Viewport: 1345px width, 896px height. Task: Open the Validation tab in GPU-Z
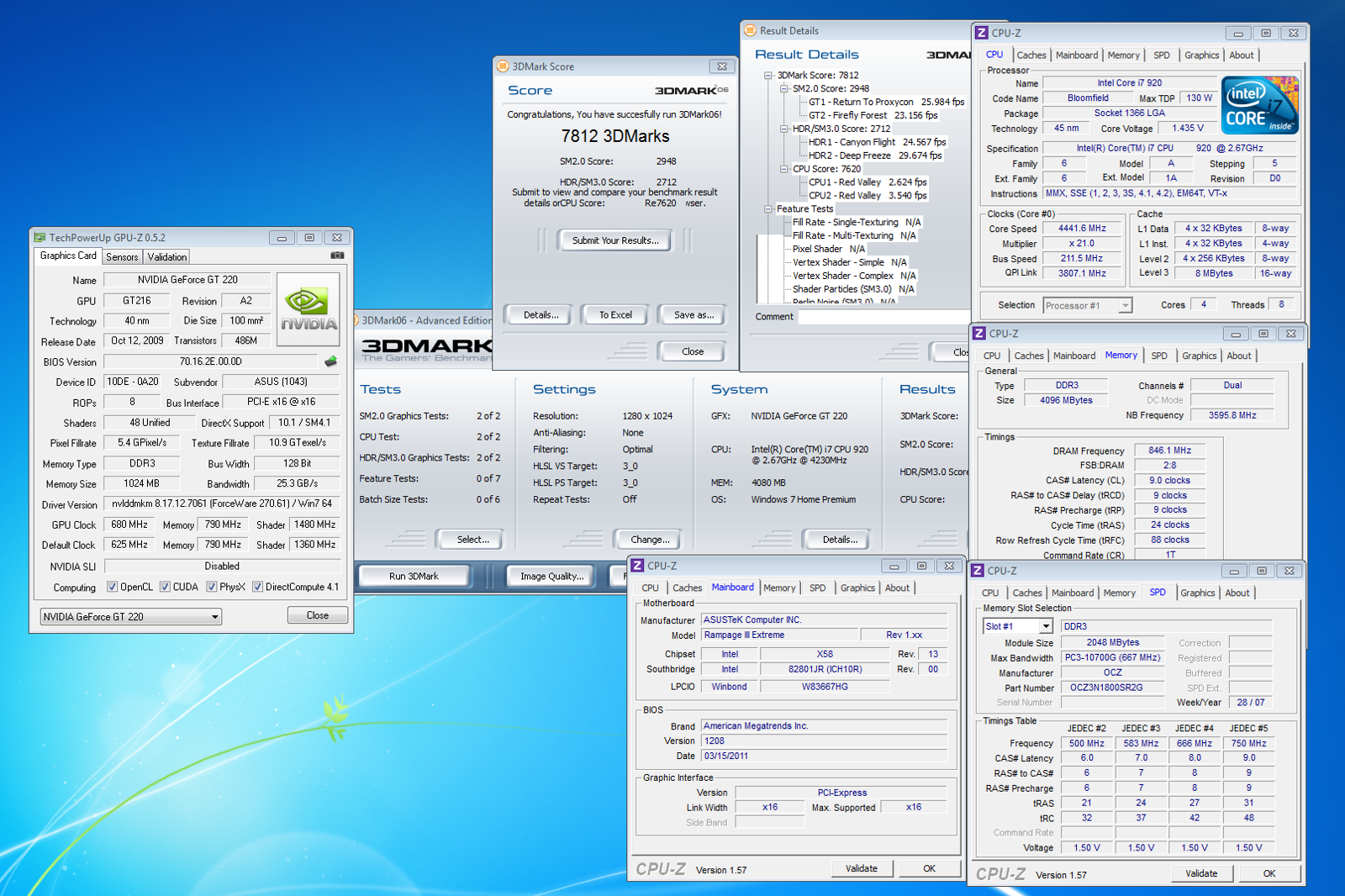[167, 257]
